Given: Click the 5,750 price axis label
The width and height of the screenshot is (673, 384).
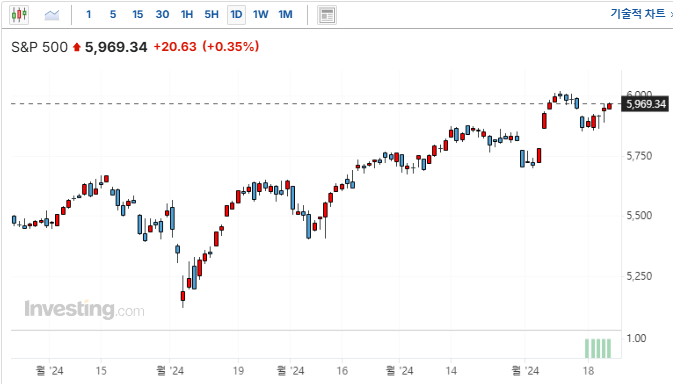Looking at the screenshot, I should [639, 156].
